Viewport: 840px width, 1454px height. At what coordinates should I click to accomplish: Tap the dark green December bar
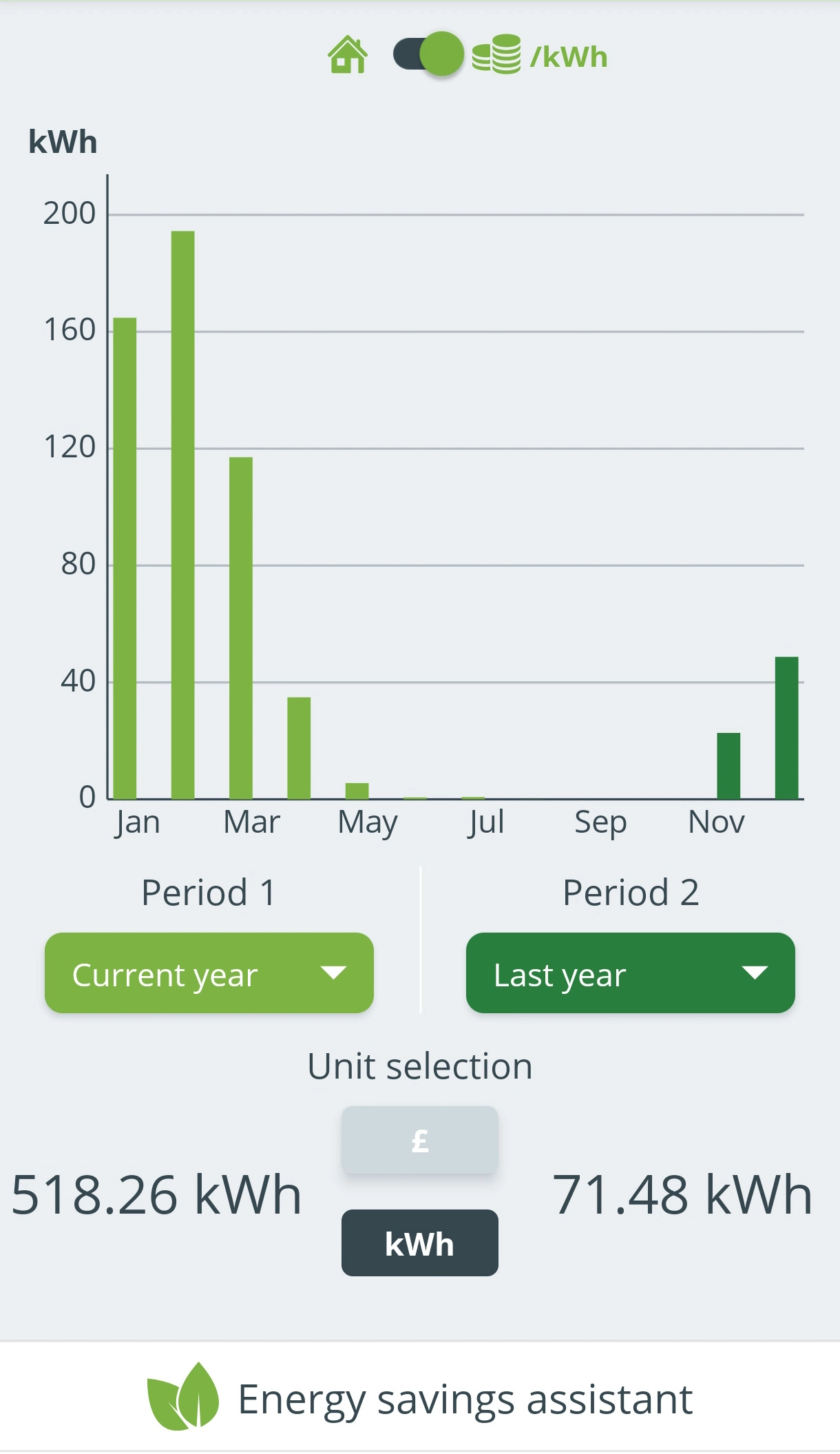pos(786,728)
